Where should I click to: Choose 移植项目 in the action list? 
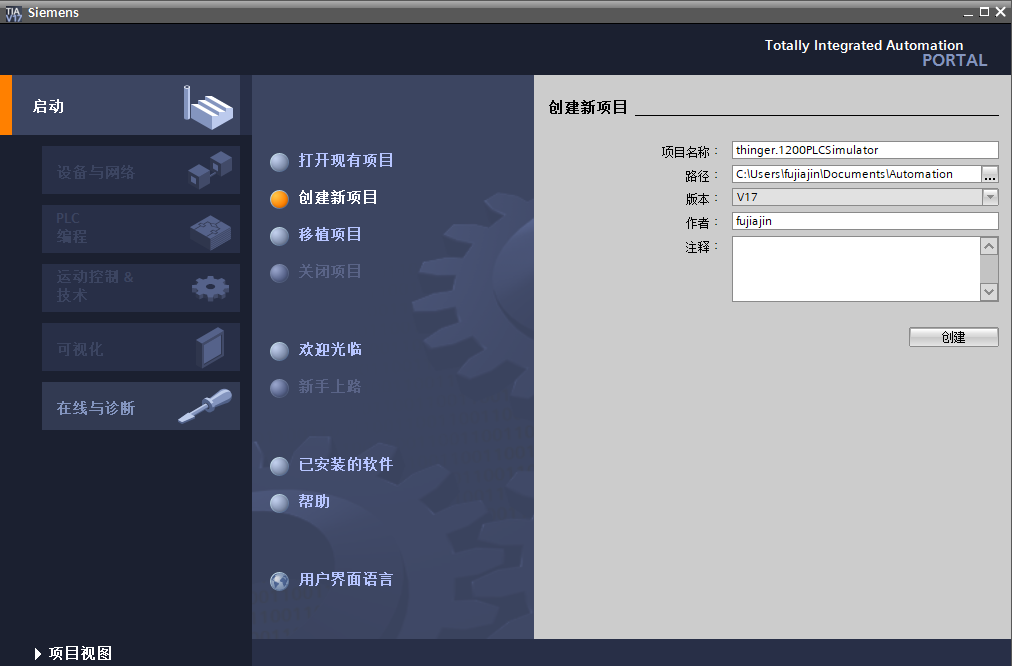pyautogui.click(x=330, y=234)
